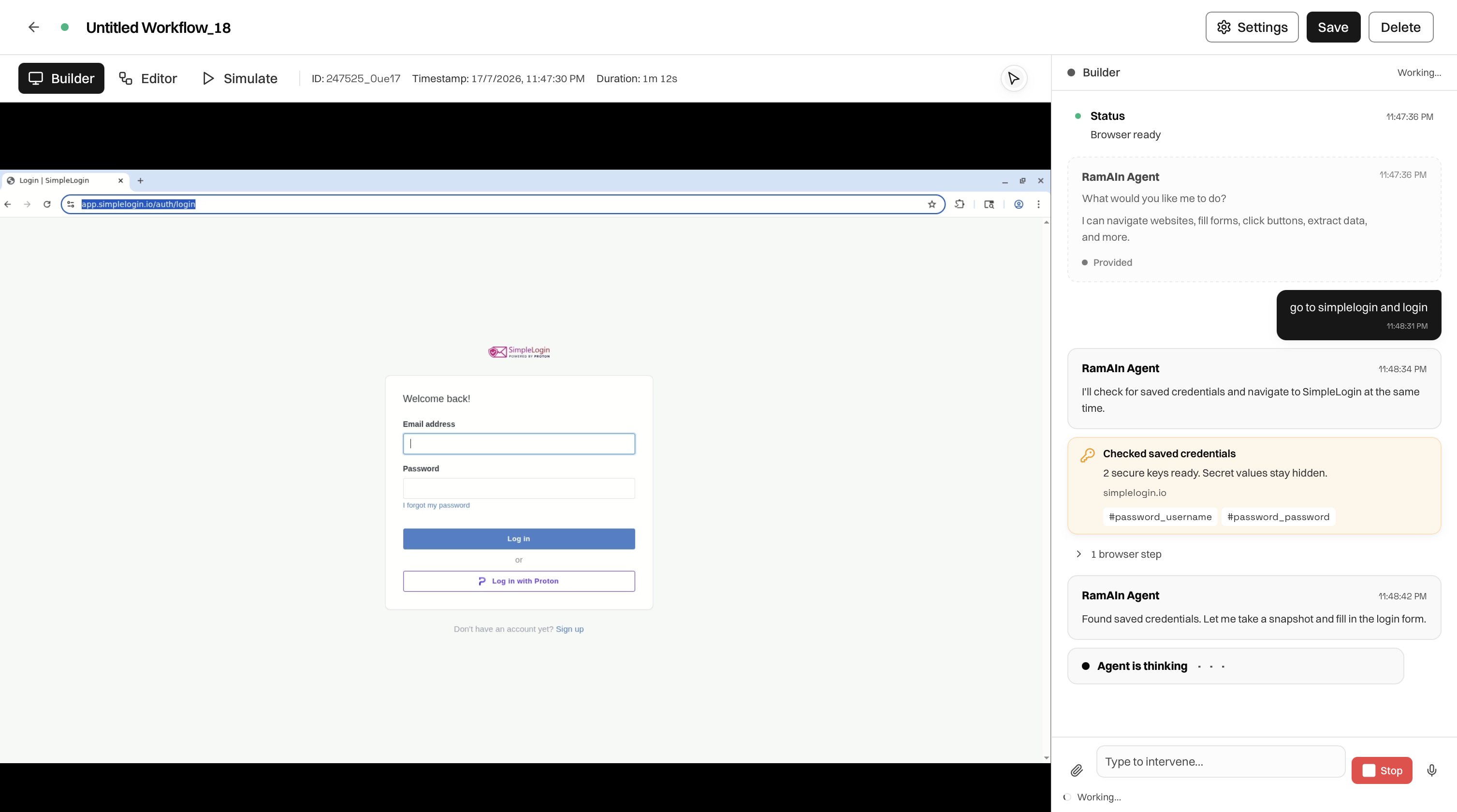Viewport: 1457px width, 812px height.
Task: Click the address bar URL
Action: click(x=138, y=204)
